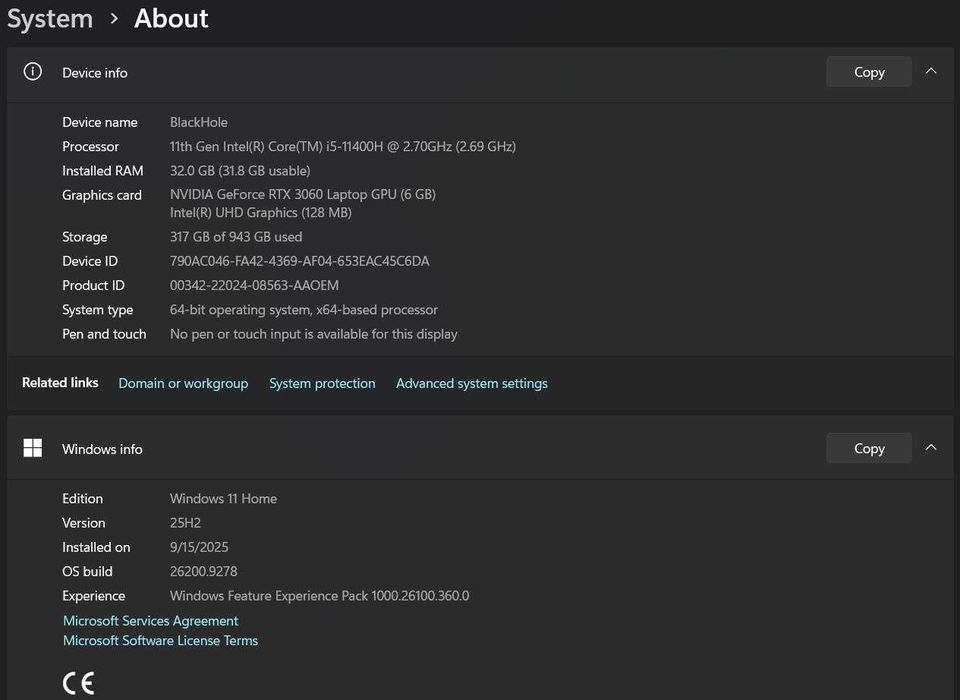Viewport: 960px width, 700px height.
Task: Open Microsoft Services Agreement link
Action: point(151,620)
